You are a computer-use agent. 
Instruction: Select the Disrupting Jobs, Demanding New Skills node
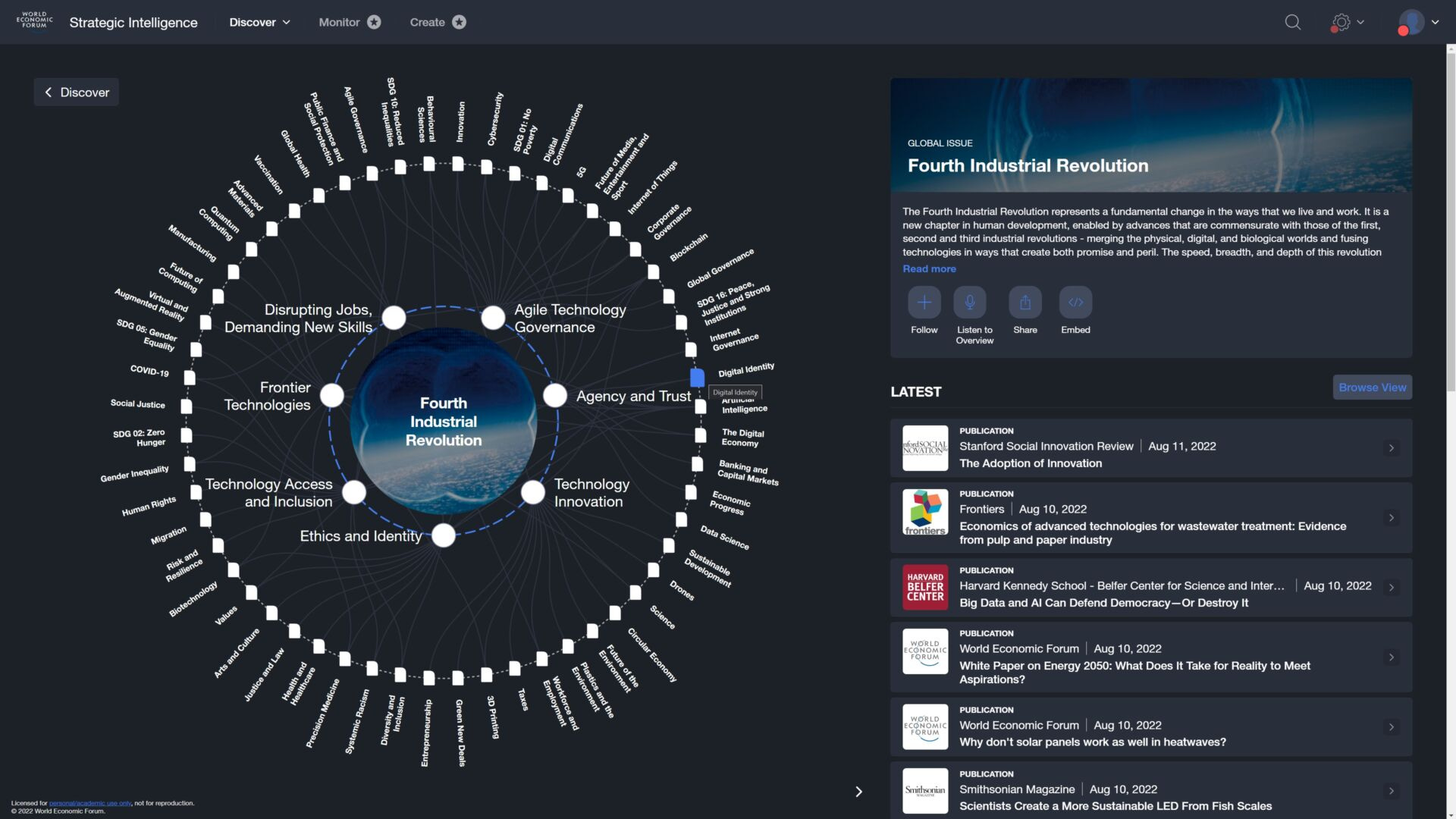[x=394, y=318]
